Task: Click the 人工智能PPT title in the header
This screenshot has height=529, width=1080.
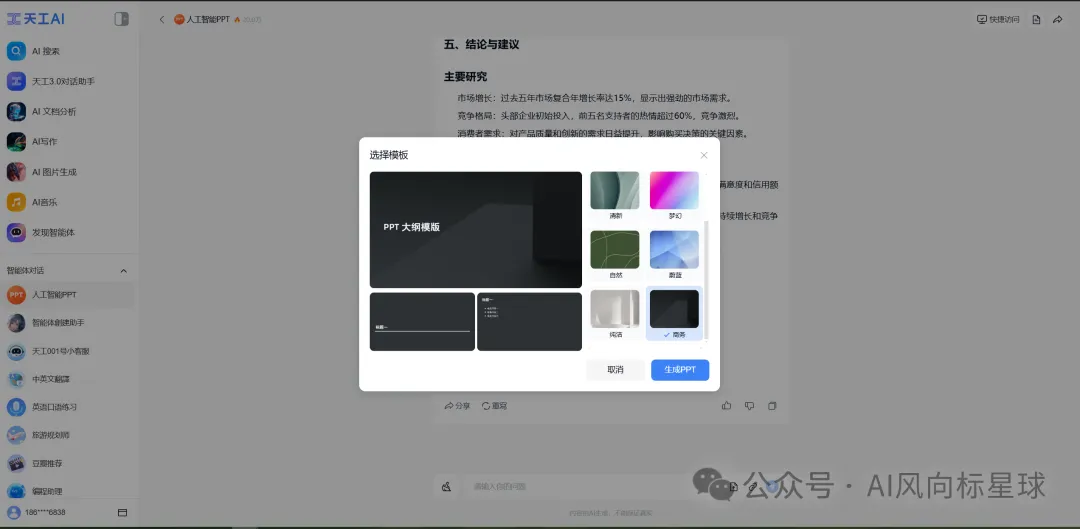Action: (208, 19)
